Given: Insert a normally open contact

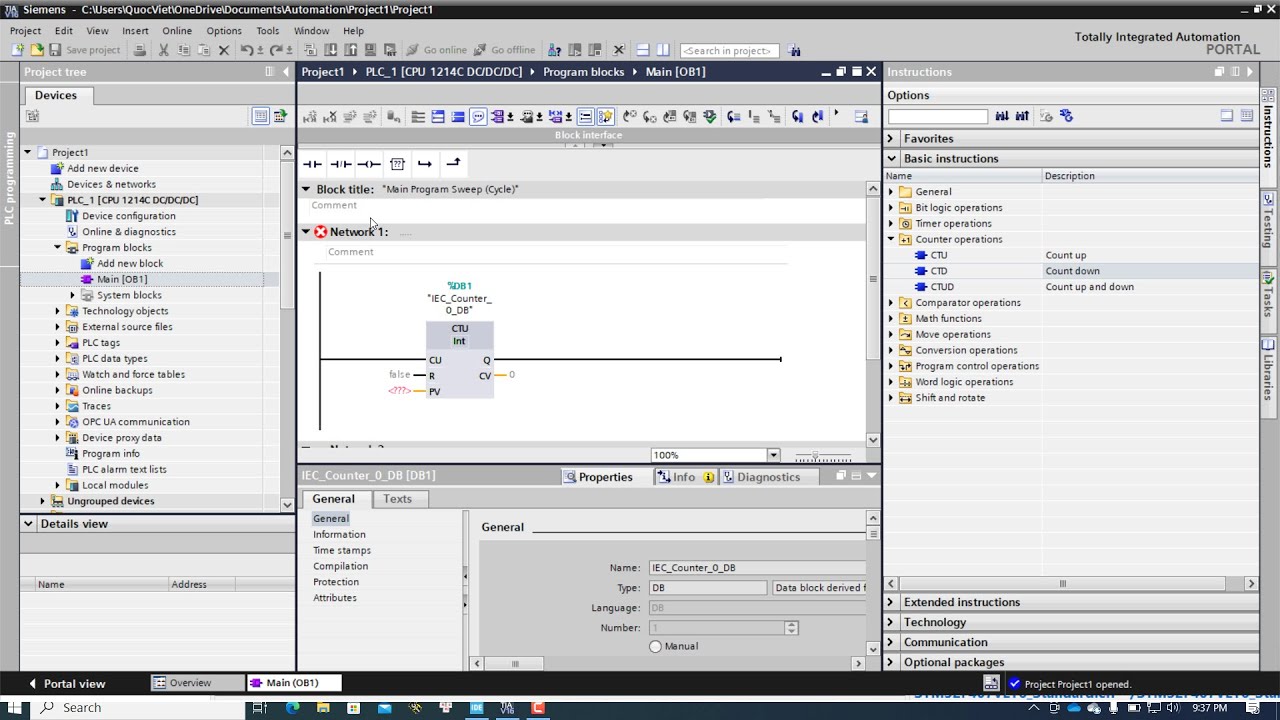Looking at the screenshot, I should pos(312,164).
